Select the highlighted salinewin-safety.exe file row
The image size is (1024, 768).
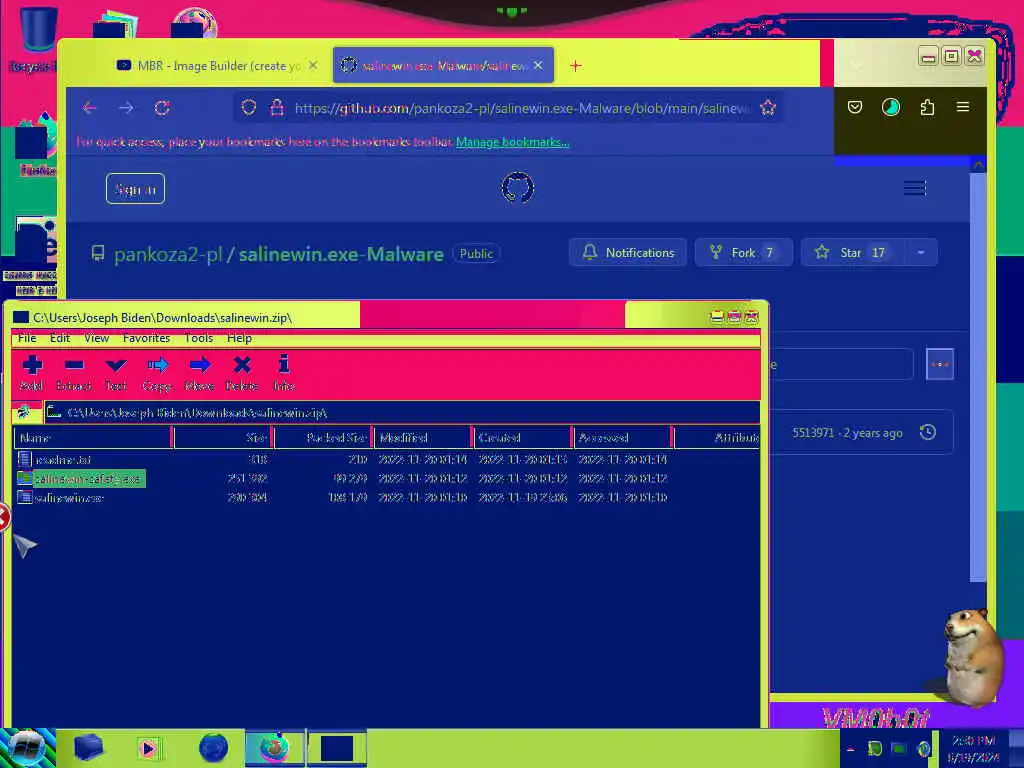pyautogui.click(x=387, y=478)
